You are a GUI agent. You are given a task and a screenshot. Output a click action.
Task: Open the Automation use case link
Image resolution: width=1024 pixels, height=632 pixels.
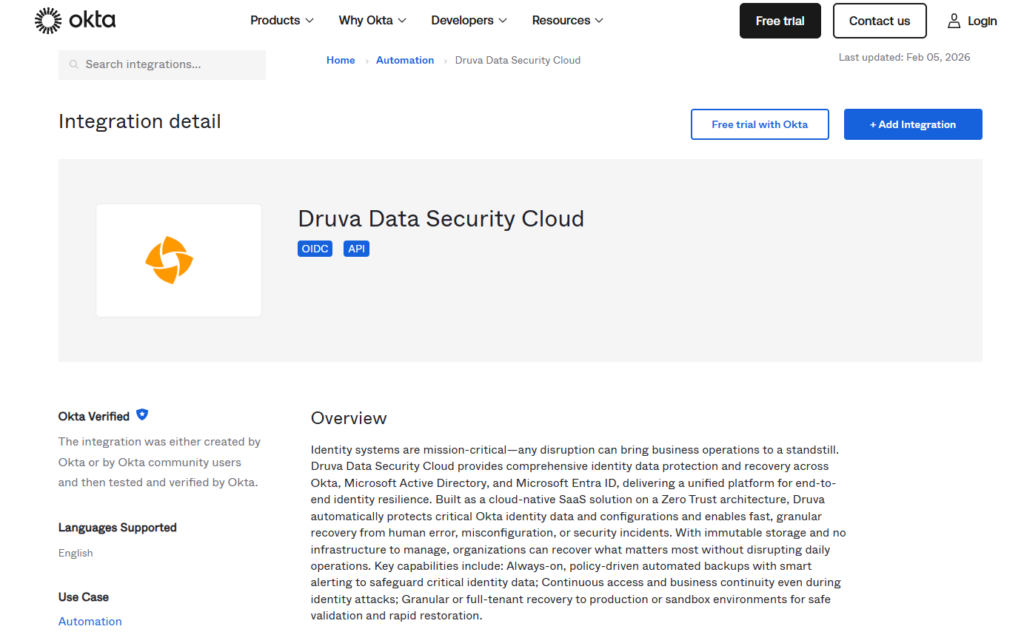pos(90,621)
